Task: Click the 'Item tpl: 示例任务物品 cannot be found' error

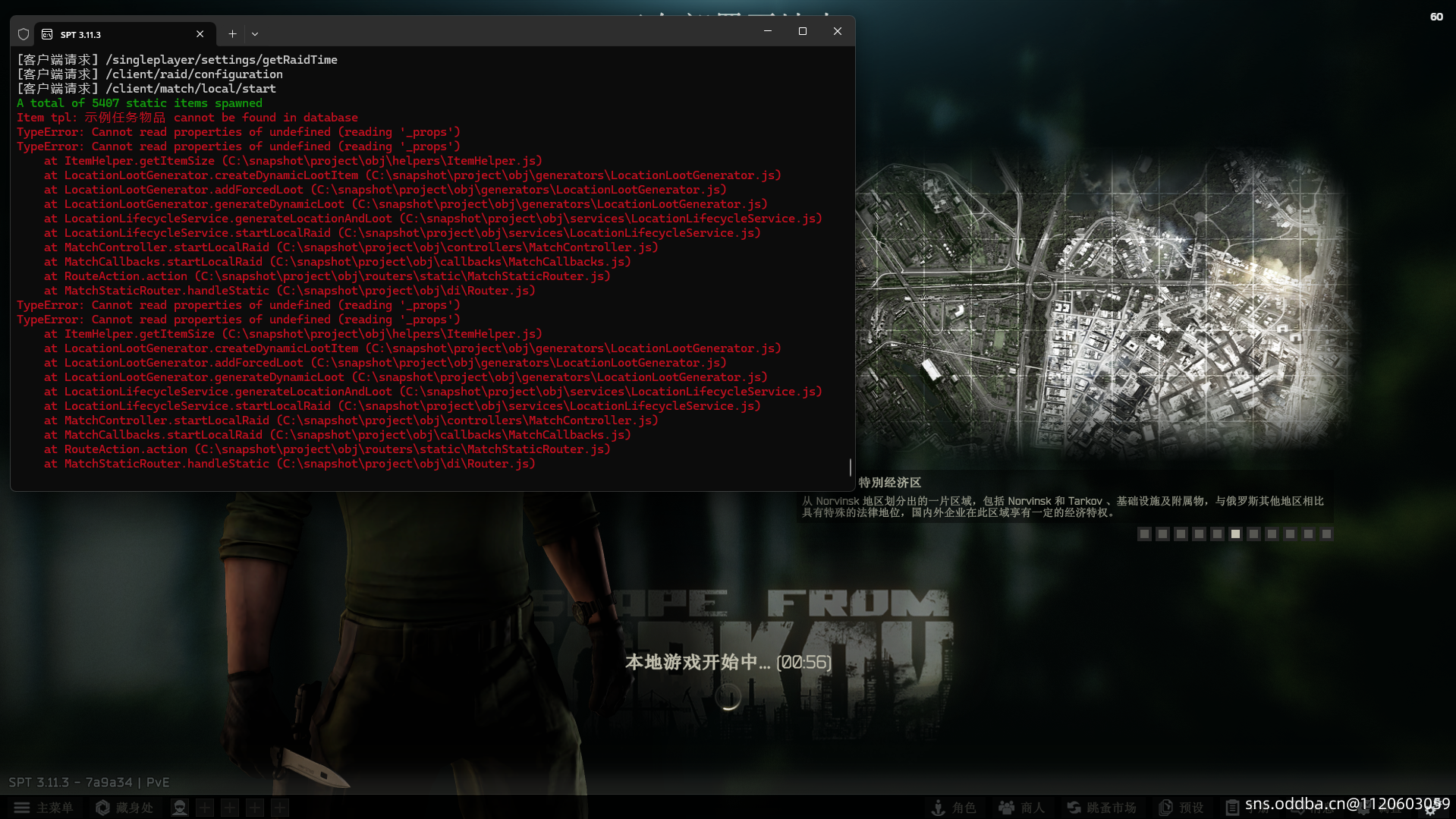Action: [187, 118]
